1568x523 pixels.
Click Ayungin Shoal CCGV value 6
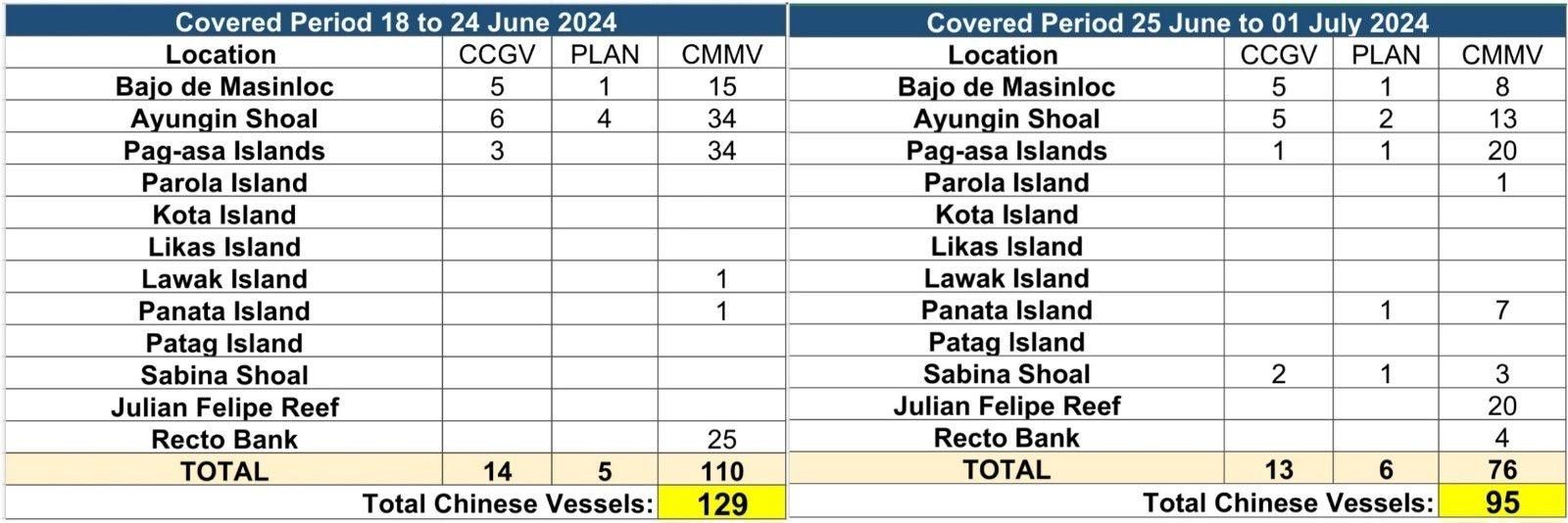point(497,119)
